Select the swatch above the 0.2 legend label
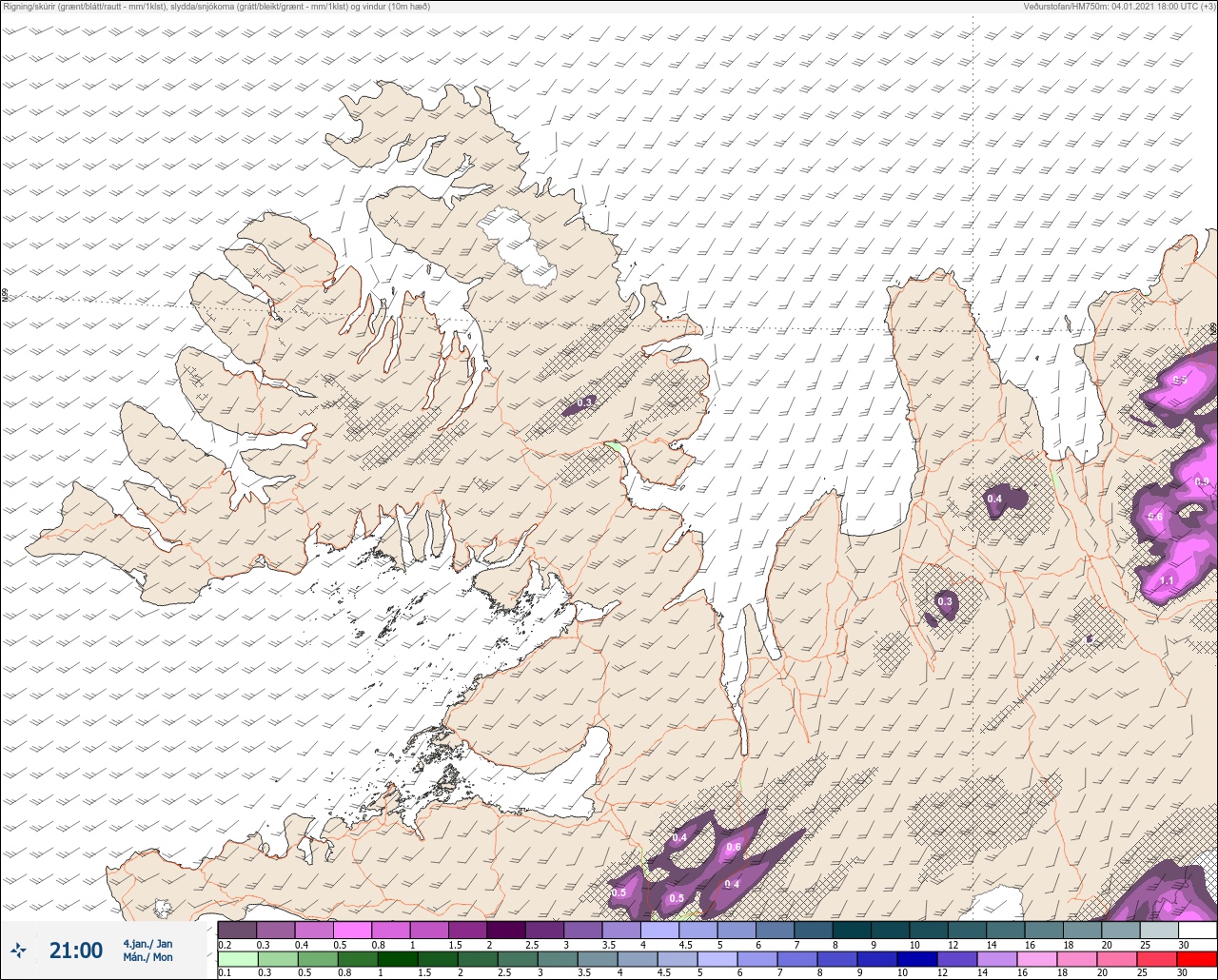Screen dimensions: 1218x980 tap(237, 930)
